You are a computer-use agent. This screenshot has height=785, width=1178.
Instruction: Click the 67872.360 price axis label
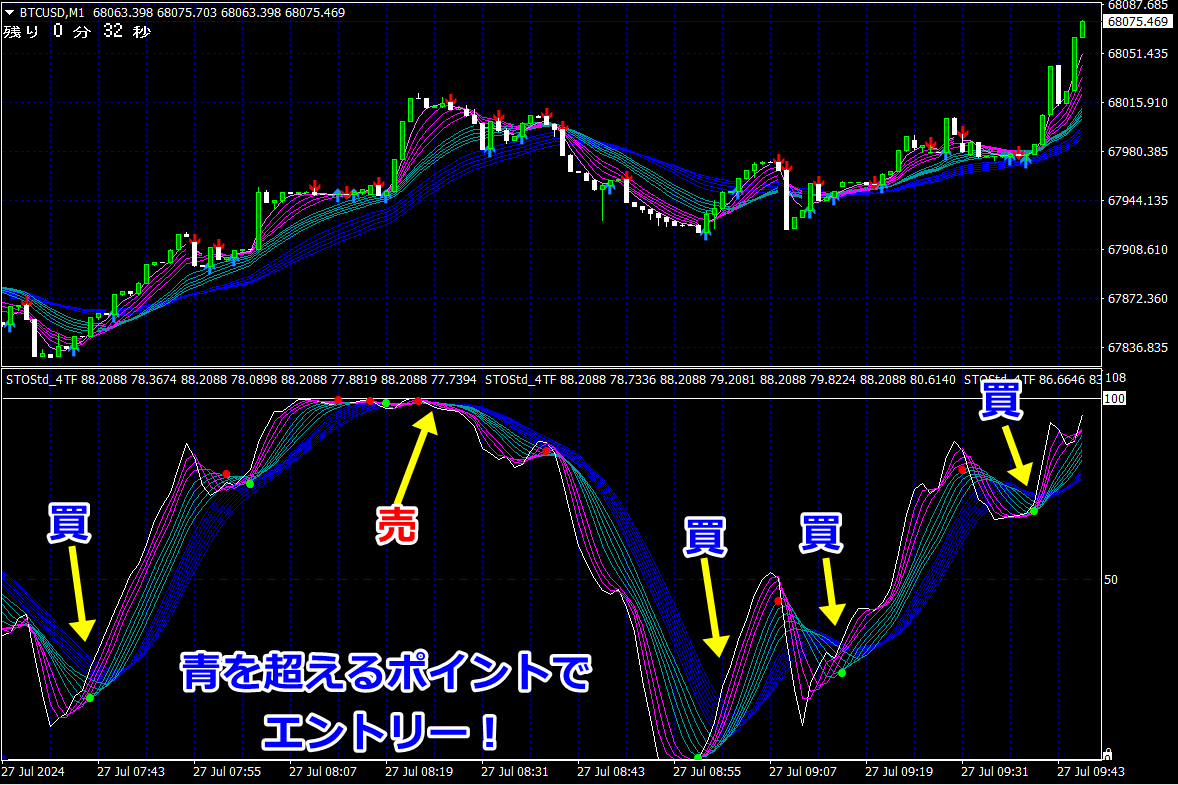point(1137,298)
